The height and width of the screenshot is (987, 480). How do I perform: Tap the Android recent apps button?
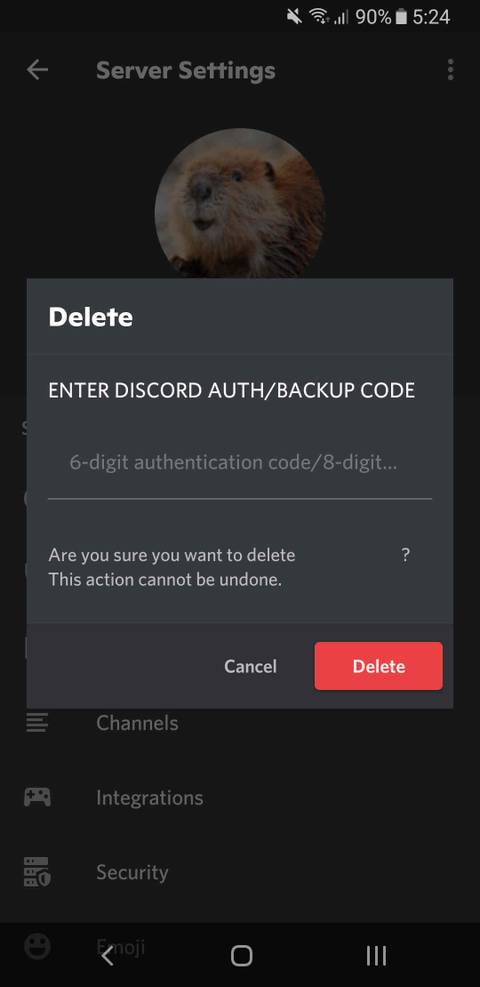tap(376, 956)
